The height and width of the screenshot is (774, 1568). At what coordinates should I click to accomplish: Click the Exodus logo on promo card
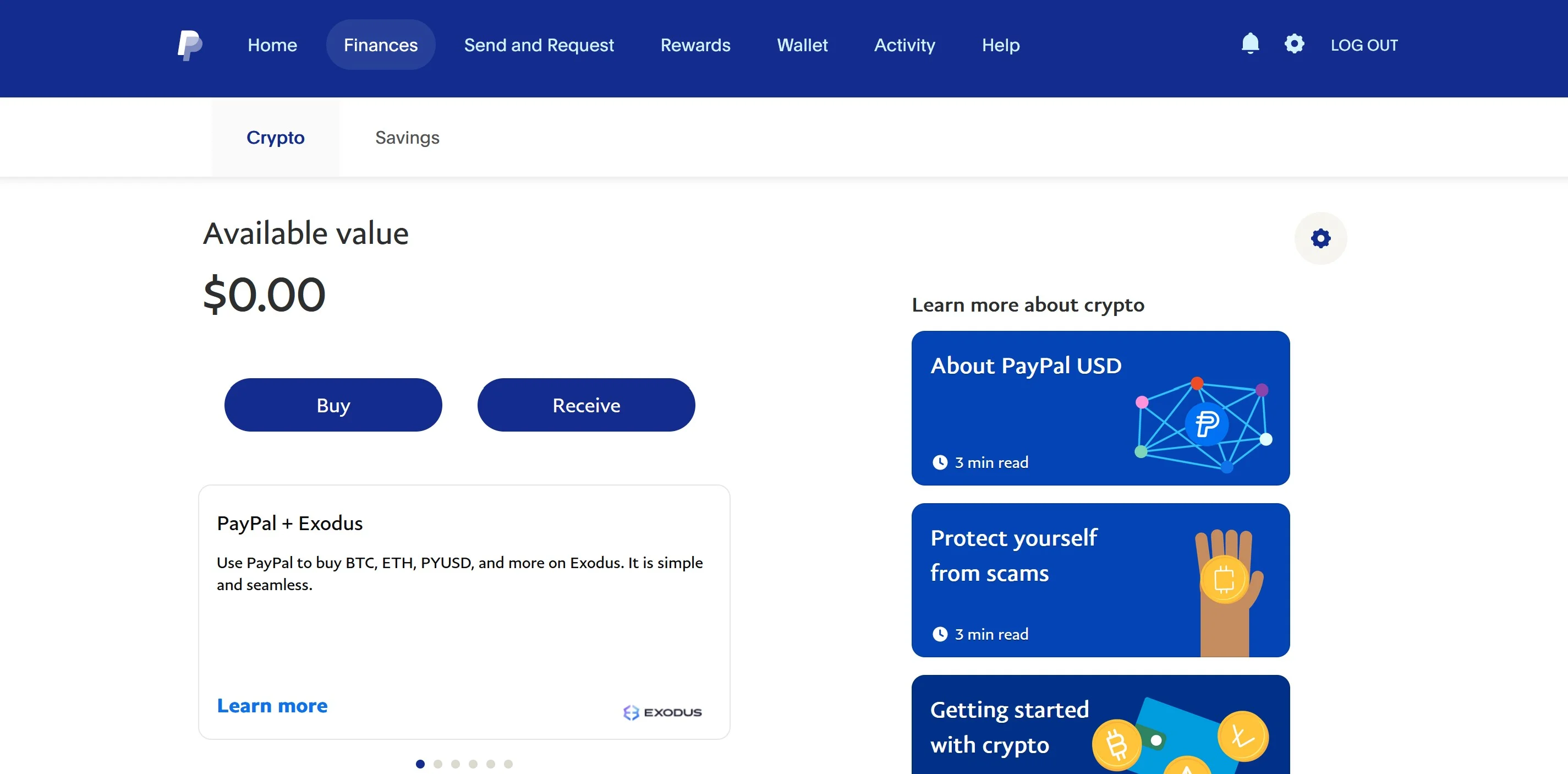662,712
